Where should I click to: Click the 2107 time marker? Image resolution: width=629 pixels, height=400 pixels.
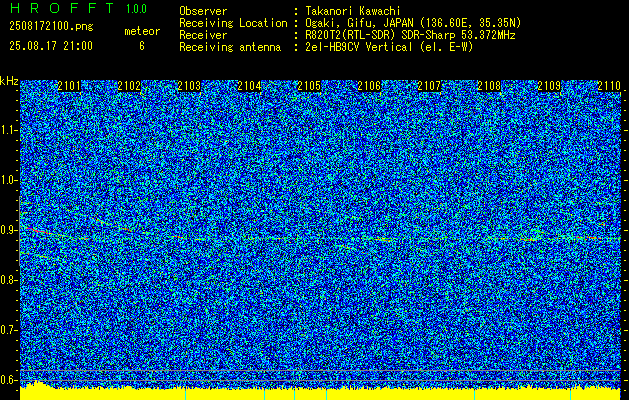[x=429, y=86]
